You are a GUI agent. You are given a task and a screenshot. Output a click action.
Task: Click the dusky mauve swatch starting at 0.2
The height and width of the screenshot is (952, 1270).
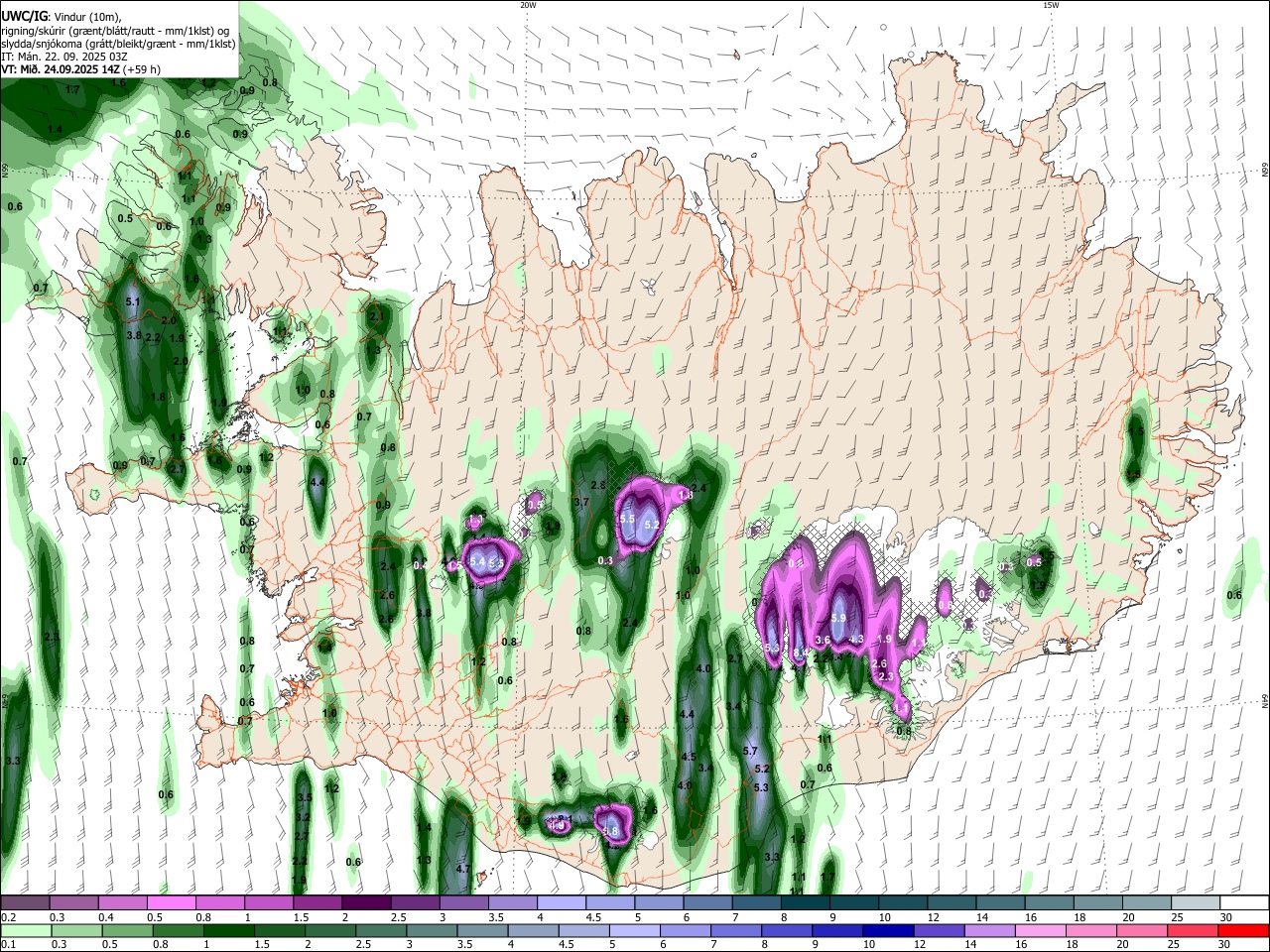pos(24,902)
